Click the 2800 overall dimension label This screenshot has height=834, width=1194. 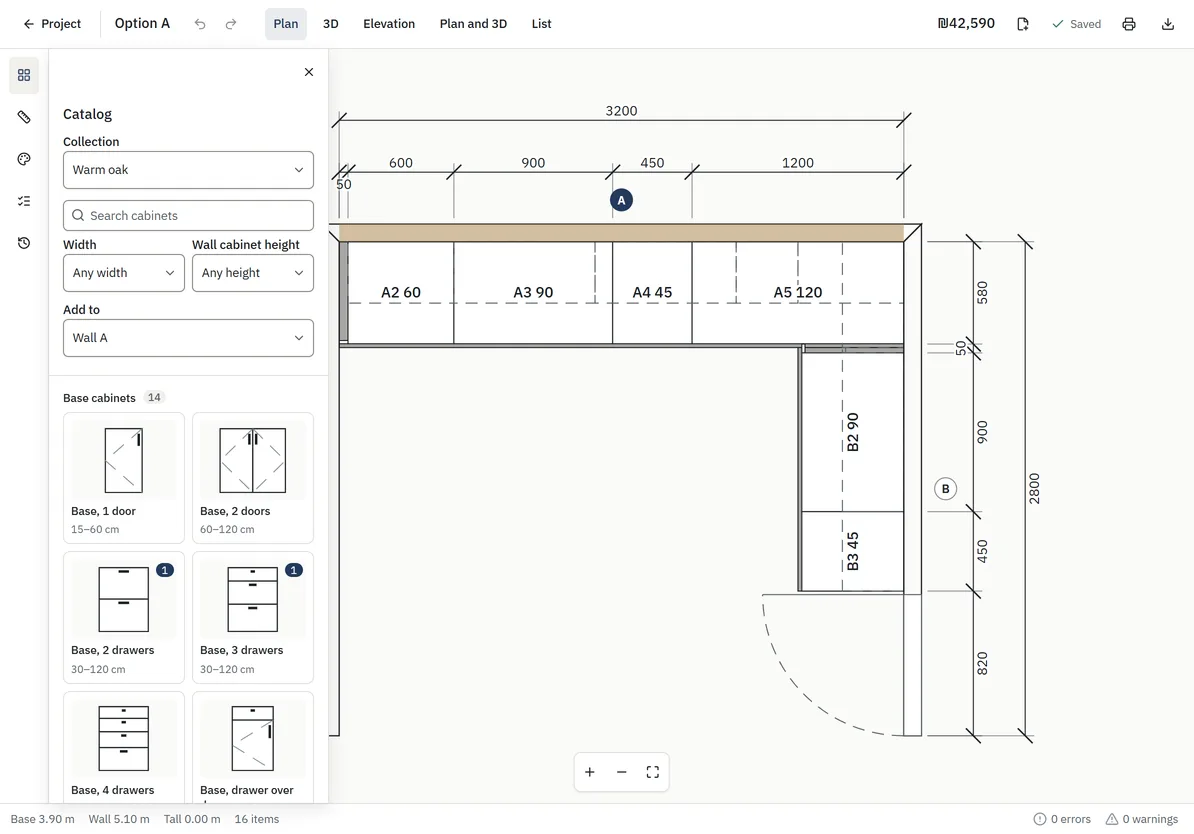[1034, 488]
